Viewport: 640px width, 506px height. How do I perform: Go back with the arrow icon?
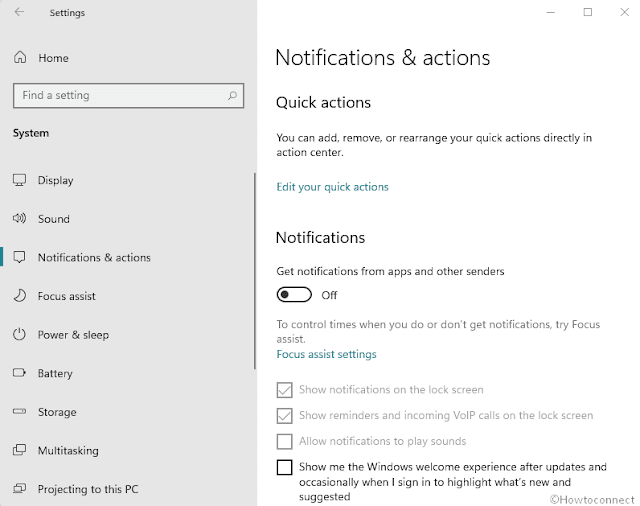[19, 12]
